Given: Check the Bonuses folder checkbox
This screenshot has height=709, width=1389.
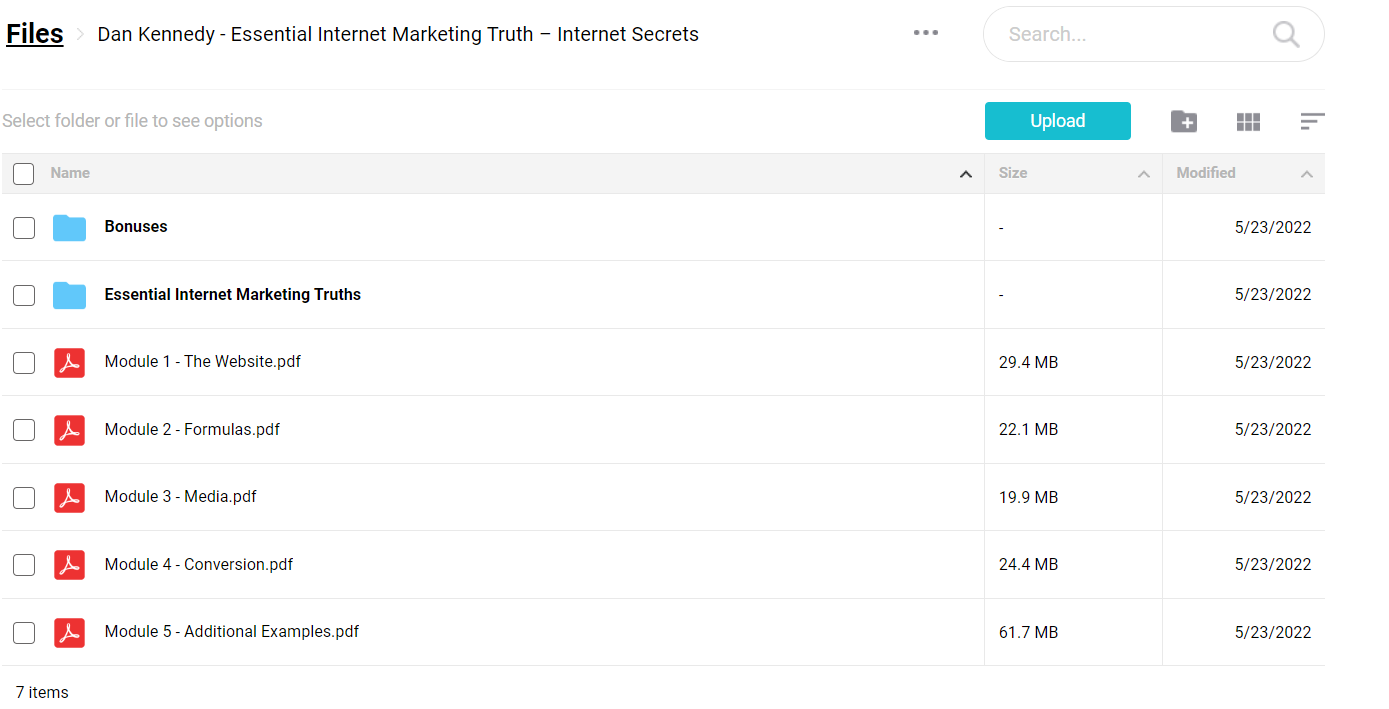Looking at the screenshot, I should tap(24, 228).
